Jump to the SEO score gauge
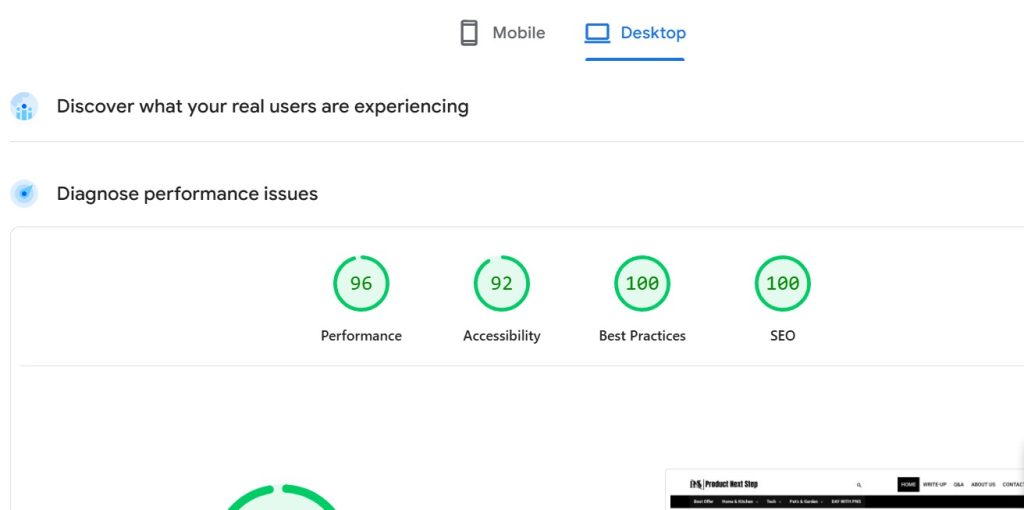The width and height of the screenshot is (1024, 510). pyautogui.click(x=782, y=283)
